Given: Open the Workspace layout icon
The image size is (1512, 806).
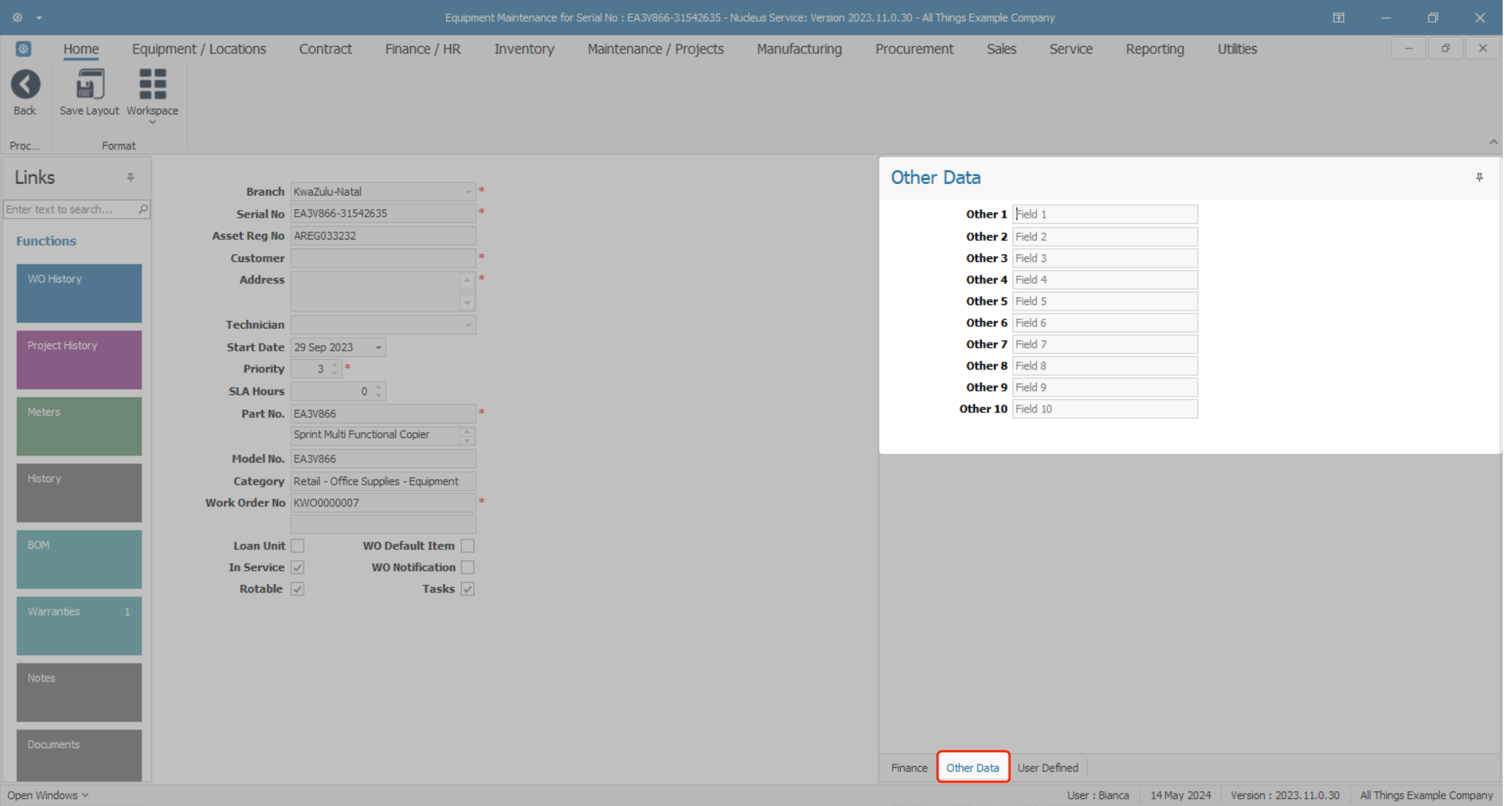Looking at the screenshot, I should click(153, 85).
